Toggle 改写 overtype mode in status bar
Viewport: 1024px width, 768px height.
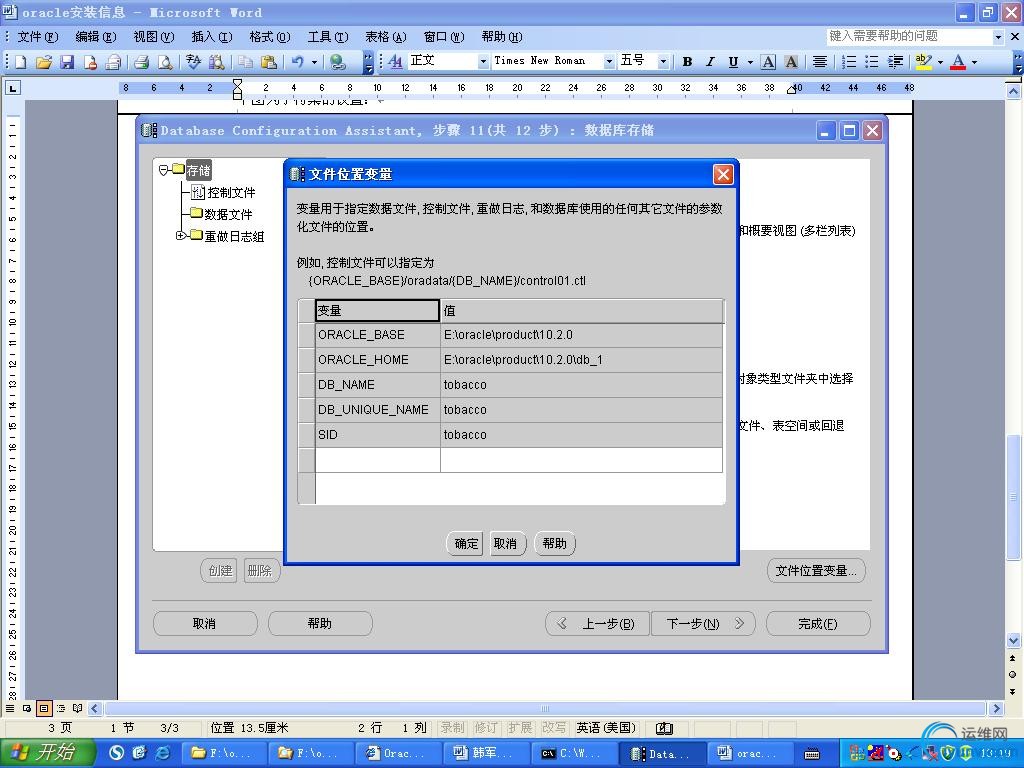coord(553,728)
